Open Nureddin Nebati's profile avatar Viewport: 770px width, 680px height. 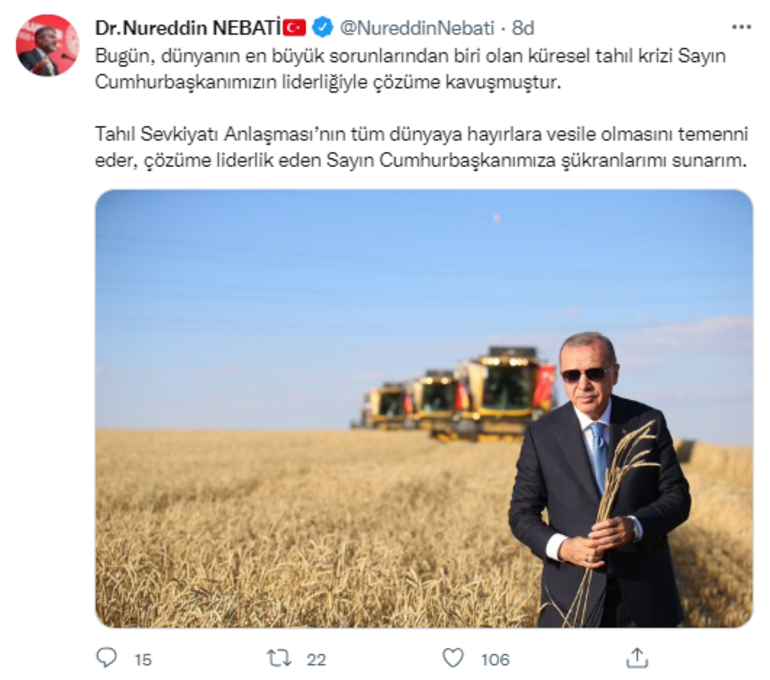pyautogui.click(x=48, y=45)
